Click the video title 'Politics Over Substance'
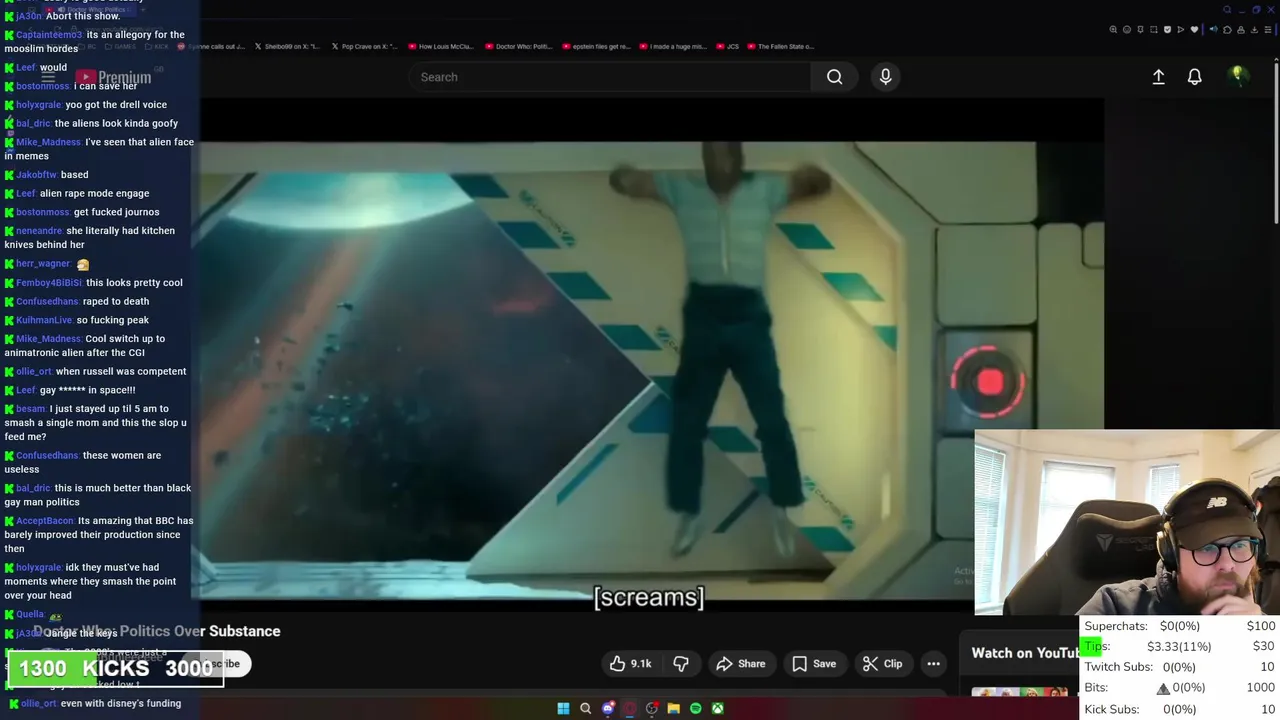This screenshot has height=720, width=1280. [200, 631]
